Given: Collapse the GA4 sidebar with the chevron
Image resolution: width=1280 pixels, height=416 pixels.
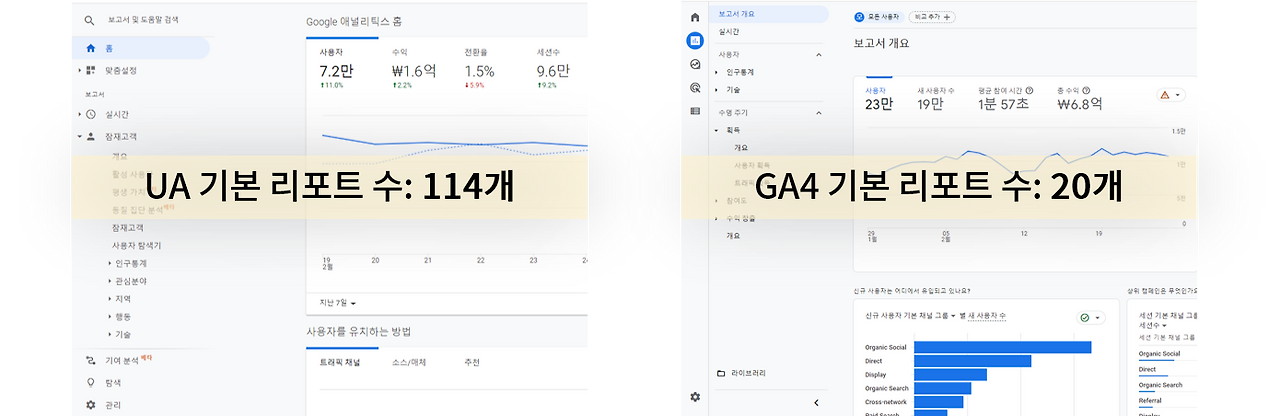Looking at the screenshot, I should 816,403.
